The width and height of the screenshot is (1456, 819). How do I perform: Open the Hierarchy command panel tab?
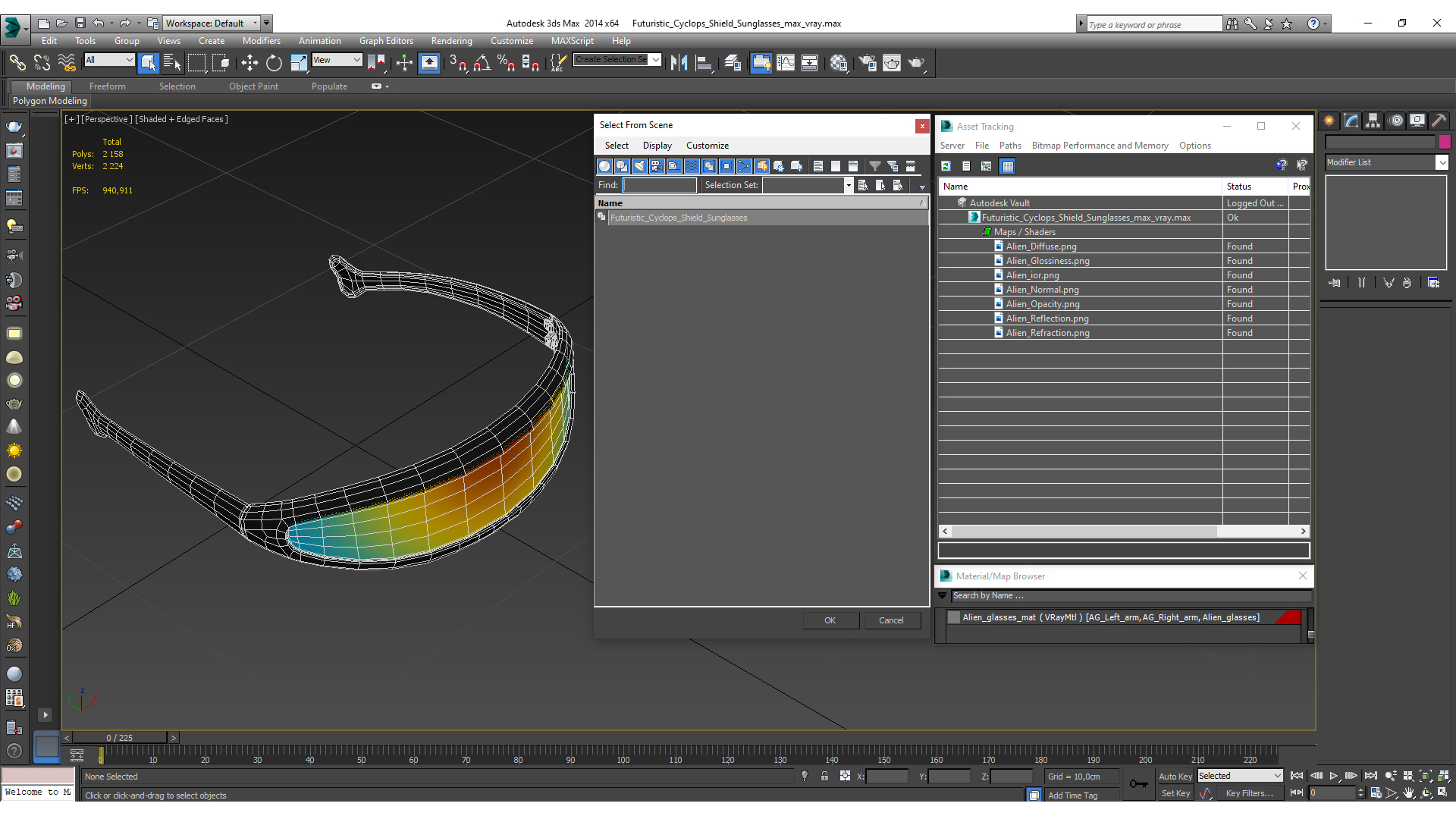click(x=1373, y=121)
